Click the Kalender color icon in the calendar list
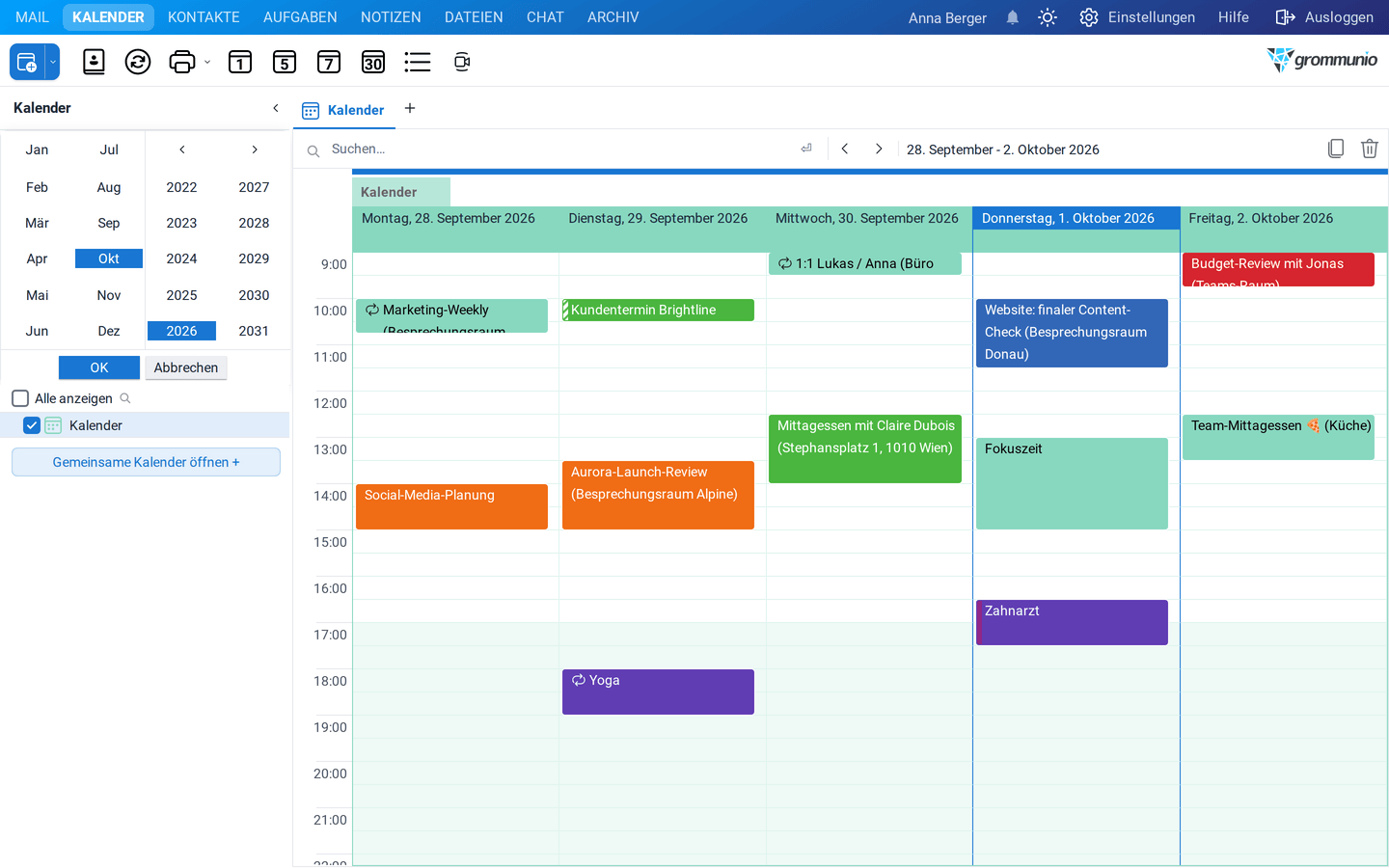This screenshot has height=868, width=1389. 53,425
